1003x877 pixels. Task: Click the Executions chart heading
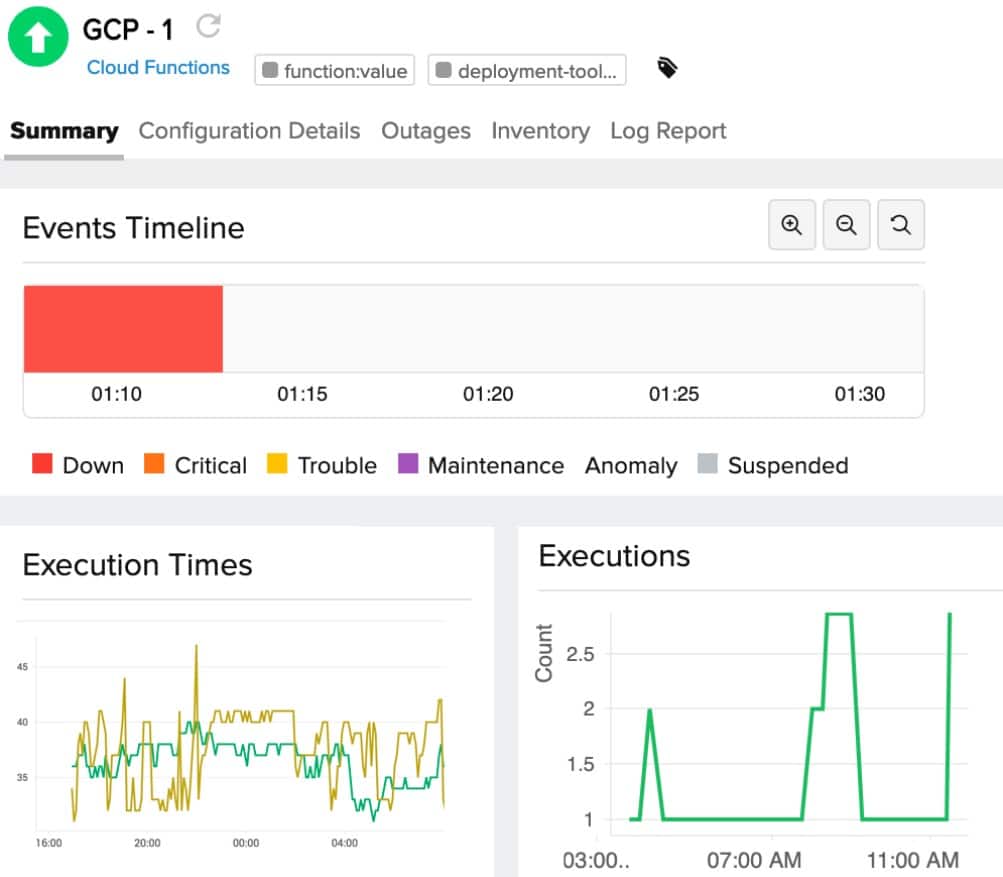[614, 555]
